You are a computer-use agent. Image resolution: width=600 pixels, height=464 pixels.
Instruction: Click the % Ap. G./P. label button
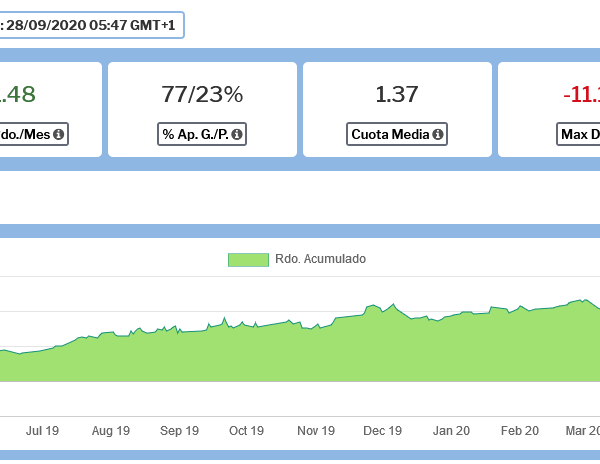click(x=202, y=134)
